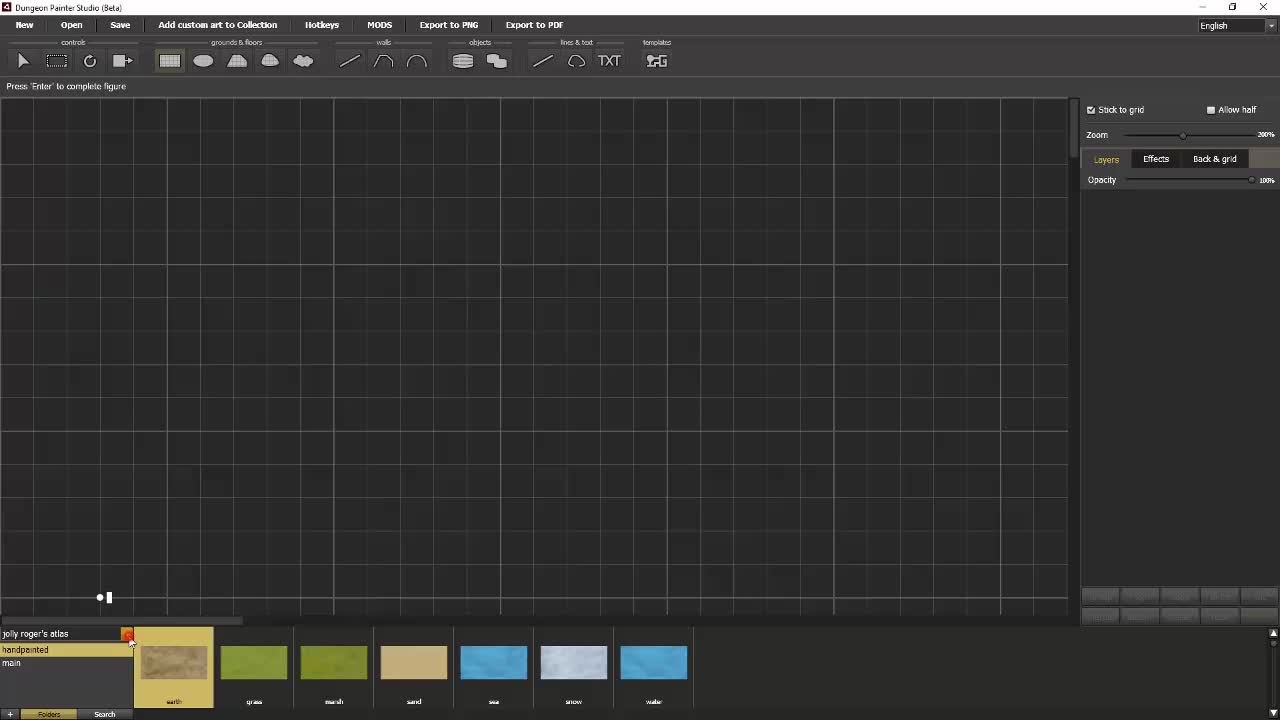
Task: Click Export to PNG
Action: point(448,25)
